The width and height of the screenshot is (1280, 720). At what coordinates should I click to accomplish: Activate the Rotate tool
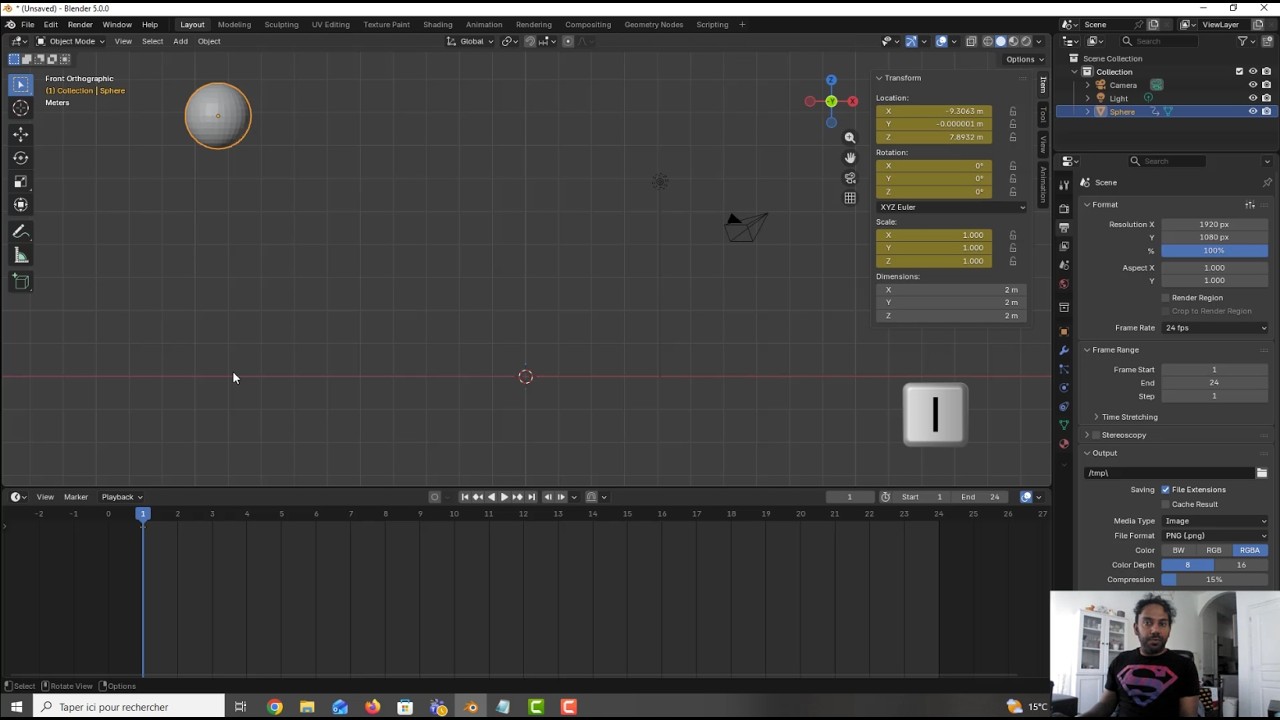tap(21, 158)
